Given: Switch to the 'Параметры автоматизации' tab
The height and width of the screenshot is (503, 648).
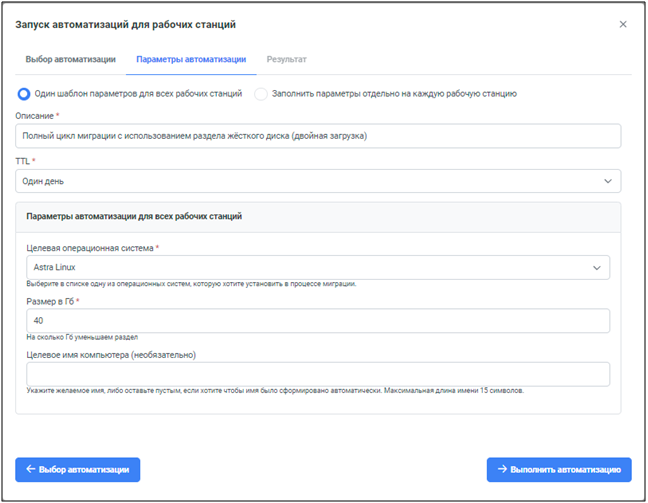Looking at the screenshot, I should 191,60.
